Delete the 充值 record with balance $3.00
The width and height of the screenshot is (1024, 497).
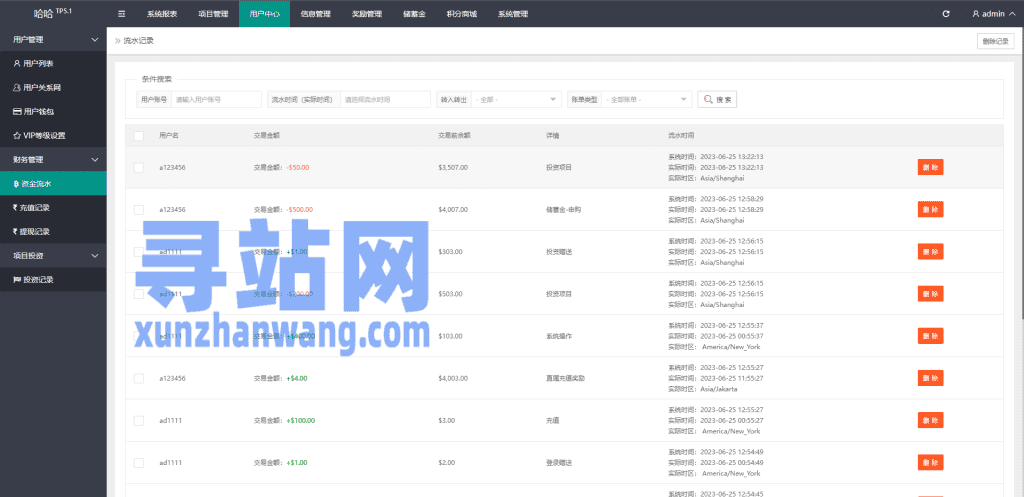point(930,421)
